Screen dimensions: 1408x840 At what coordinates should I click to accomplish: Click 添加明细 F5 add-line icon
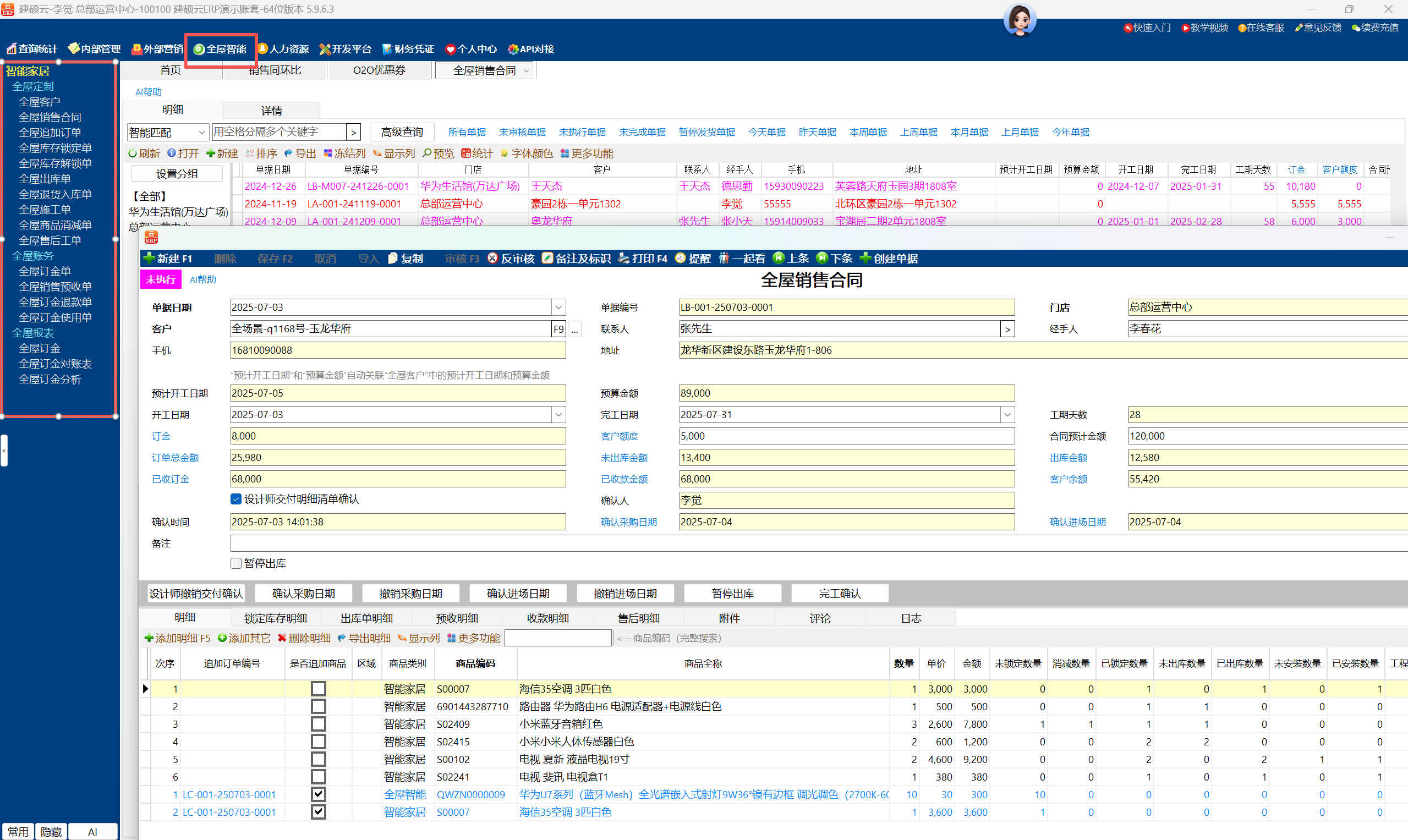pos(149,638)
